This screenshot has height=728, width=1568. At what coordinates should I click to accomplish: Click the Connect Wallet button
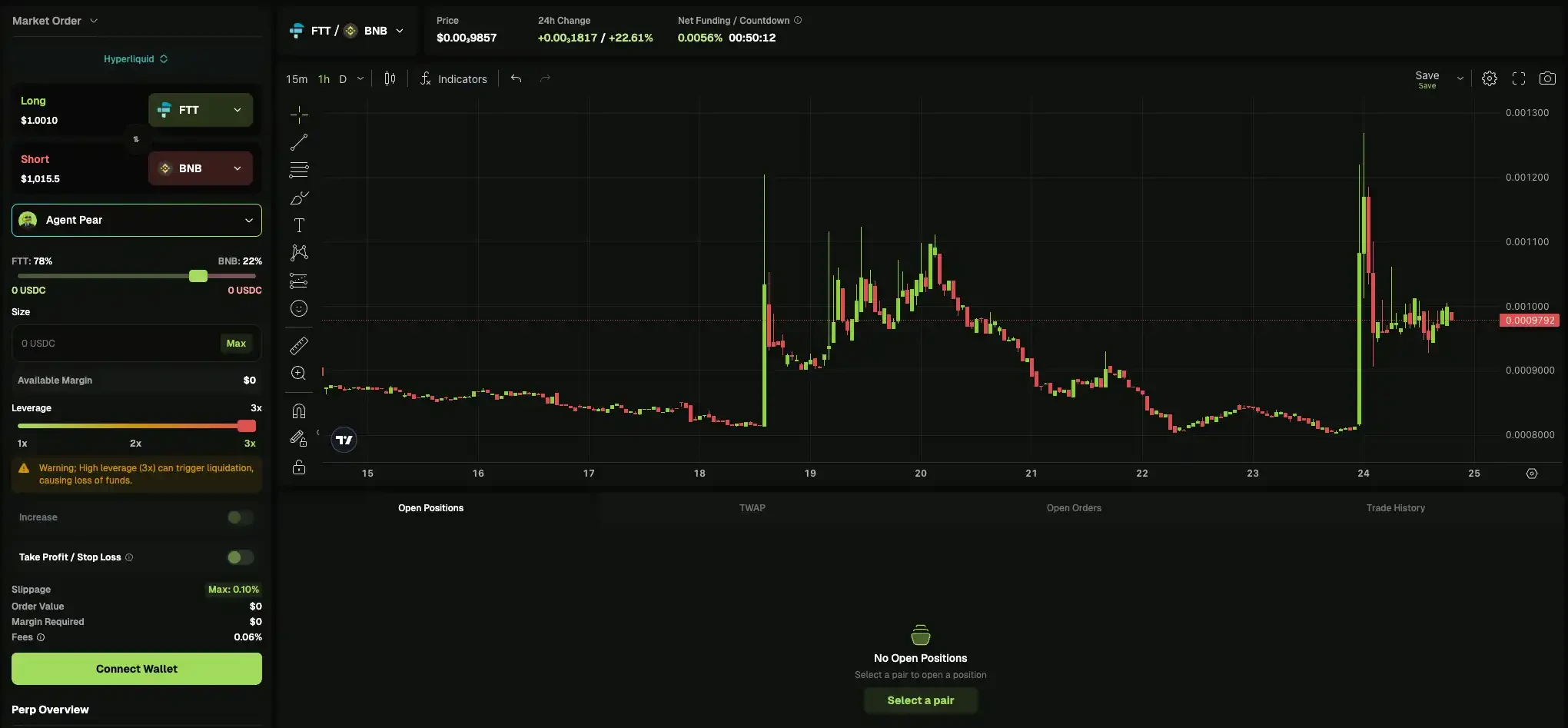tap(136, 668)
